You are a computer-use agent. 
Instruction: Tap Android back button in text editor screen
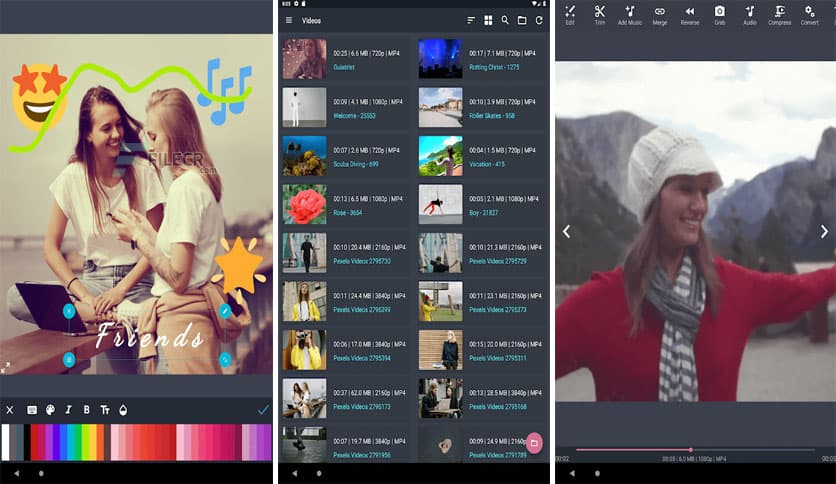tap(17, 473)
